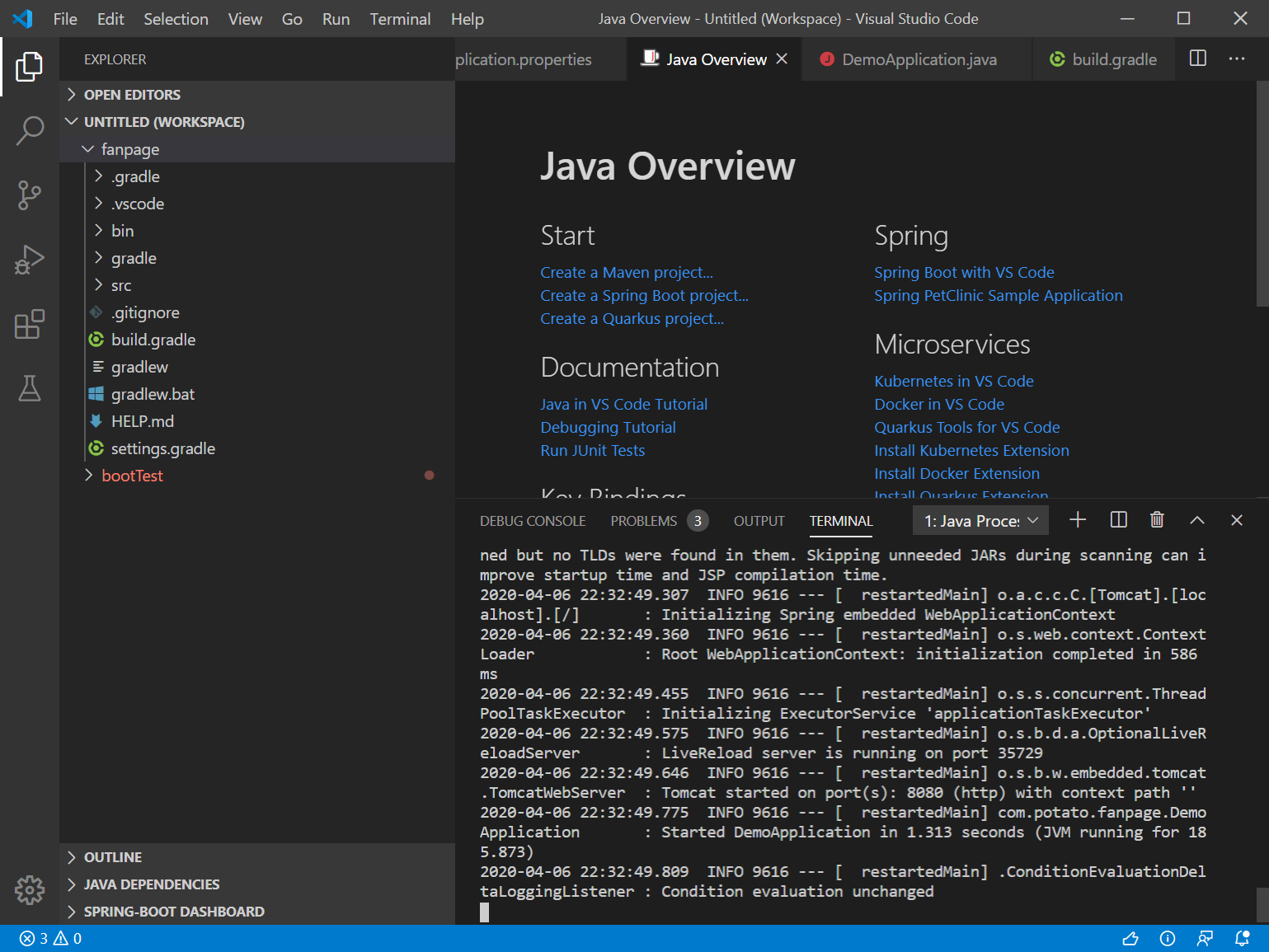Image resolution: width=1269 pixels, height=952 pixels.
Task: Click the thumbs-up Java status icon
Action: click(x=1130, y=938)
